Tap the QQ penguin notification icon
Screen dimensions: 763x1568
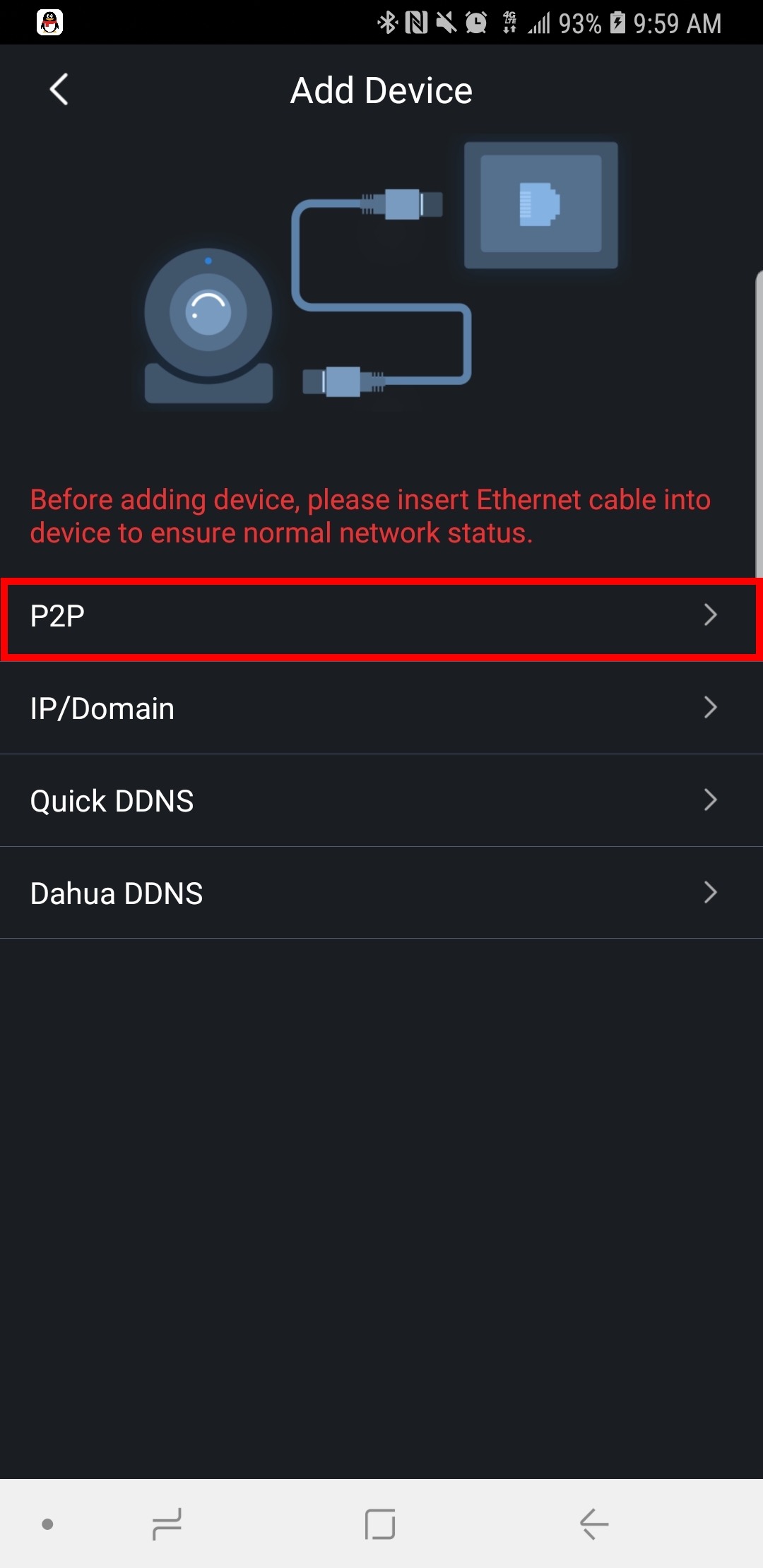point(49,23)
